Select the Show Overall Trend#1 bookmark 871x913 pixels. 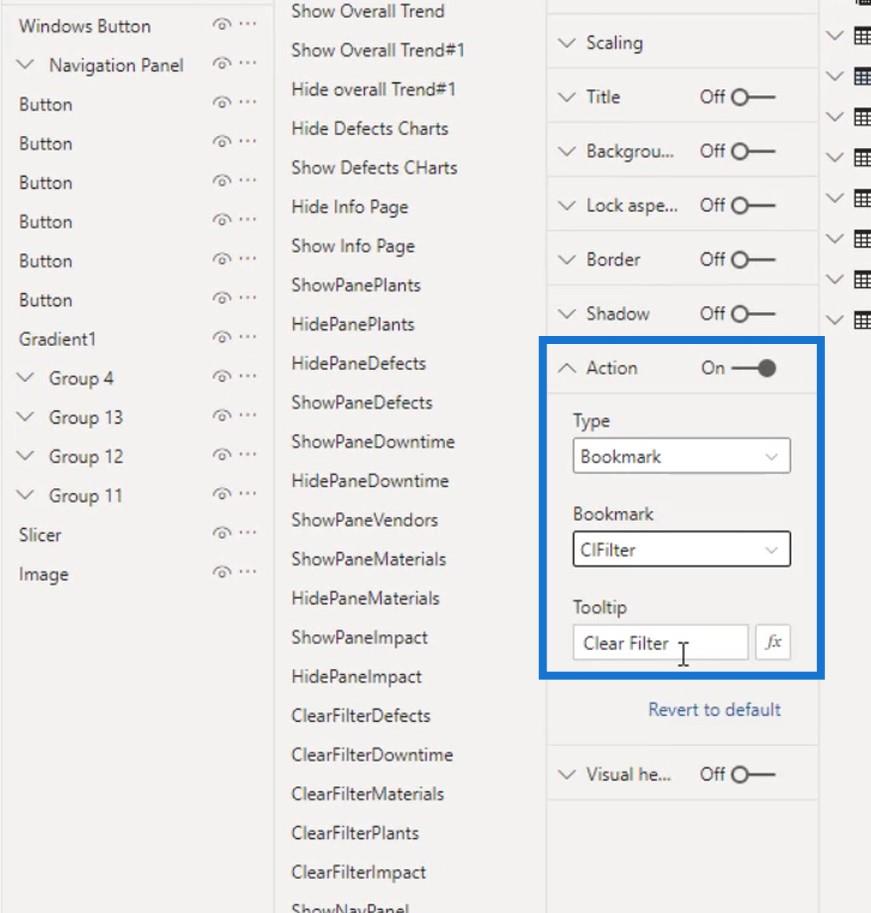378,51
